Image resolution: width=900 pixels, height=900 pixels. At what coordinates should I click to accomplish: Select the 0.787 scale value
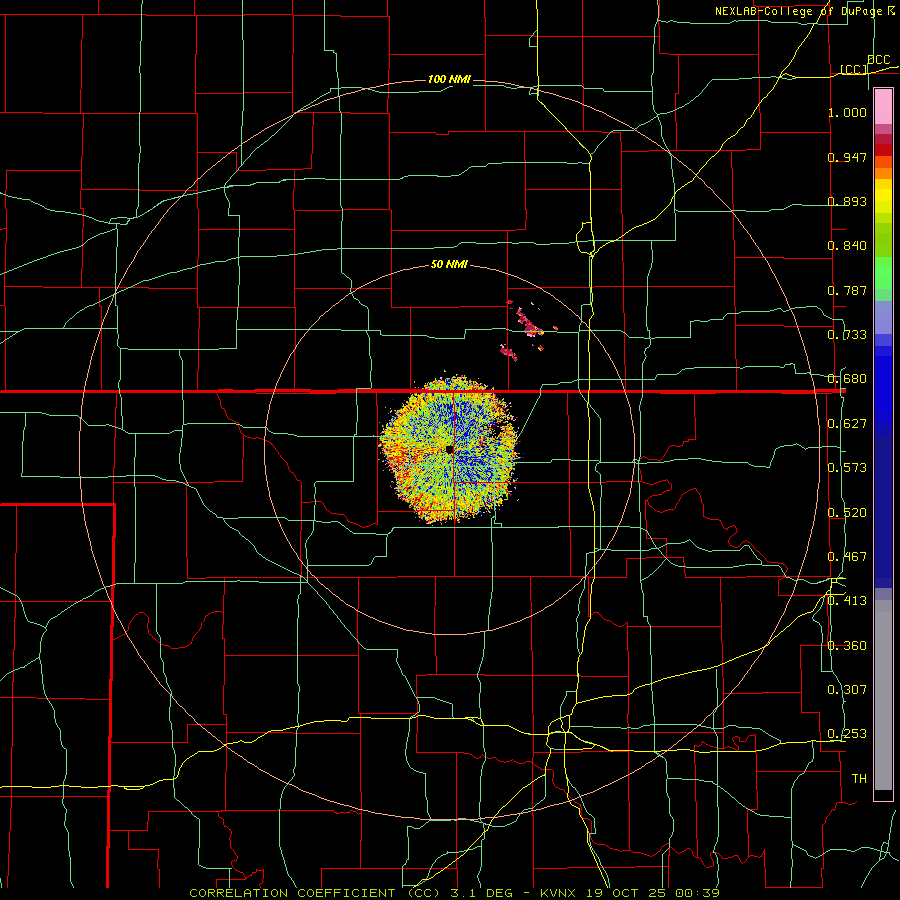[847, 290]
